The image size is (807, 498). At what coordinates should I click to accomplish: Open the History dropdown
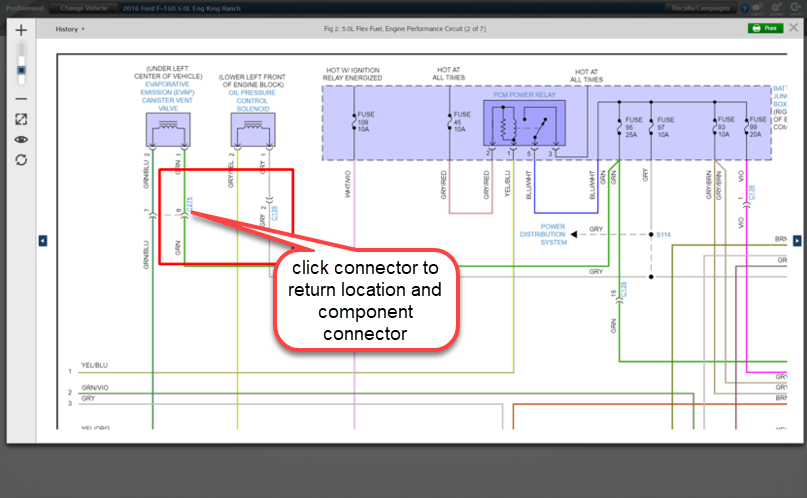pyautogui.click(x=70, y=29)
